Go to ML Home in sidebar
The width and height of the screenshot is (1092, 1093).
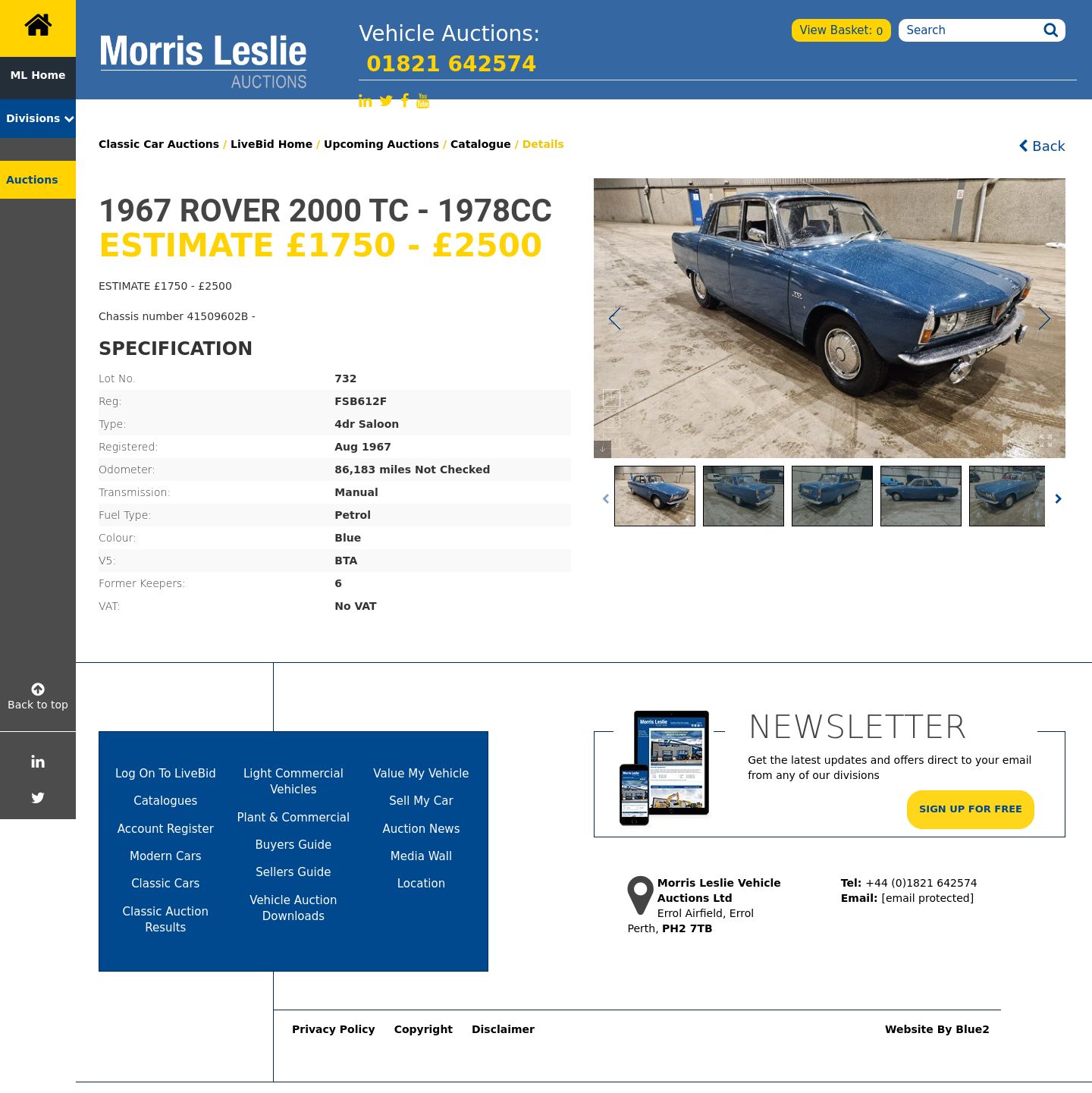tap(38, 75)
